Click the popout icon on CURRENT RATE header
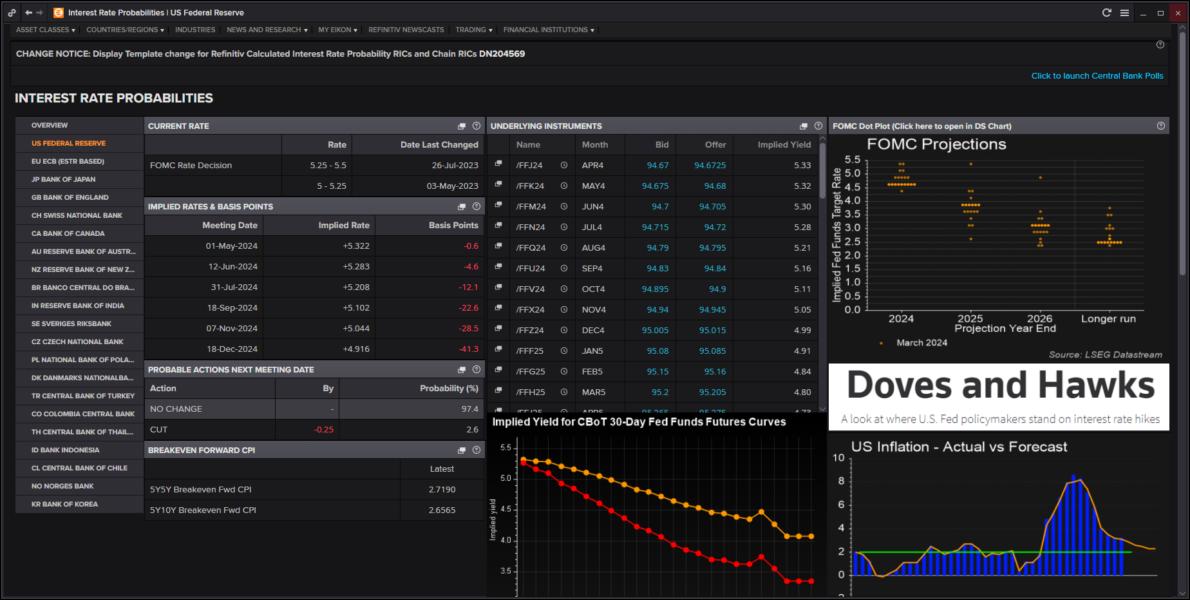The height and width of the screenshot is (600, 1190). (461, 126)
